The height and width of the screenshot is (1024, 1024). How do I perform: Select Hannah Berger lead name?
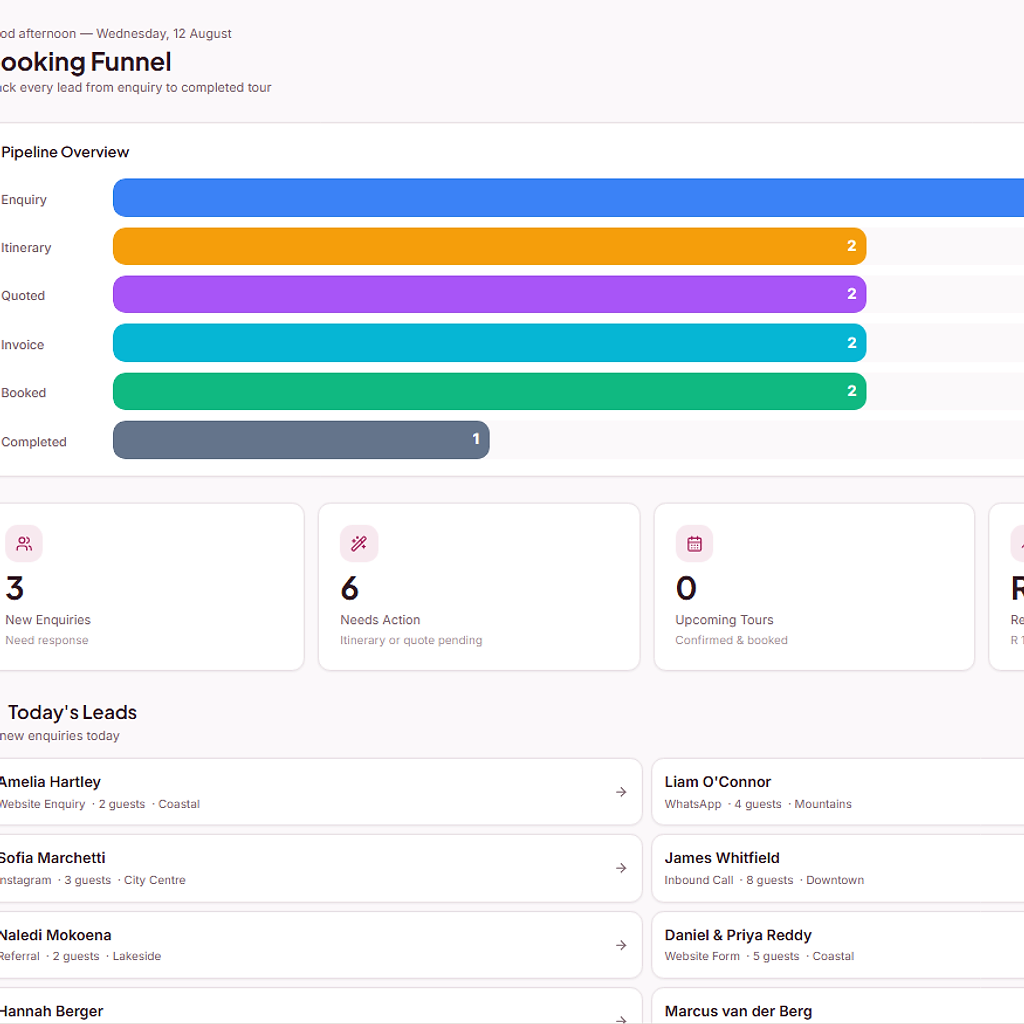click(x=52, y=1011)
